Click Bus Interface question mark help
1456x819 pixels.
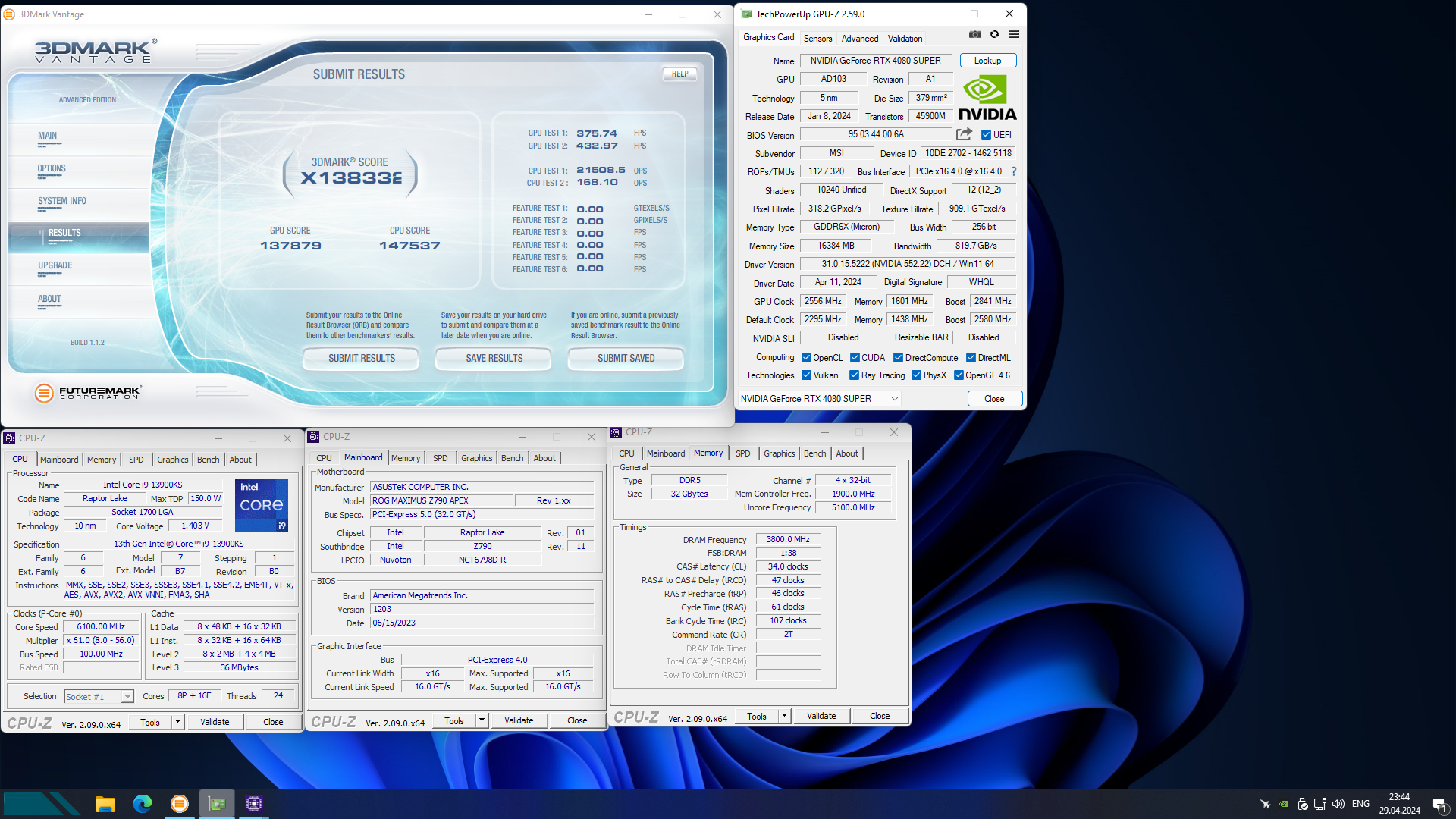point(1013,172)
